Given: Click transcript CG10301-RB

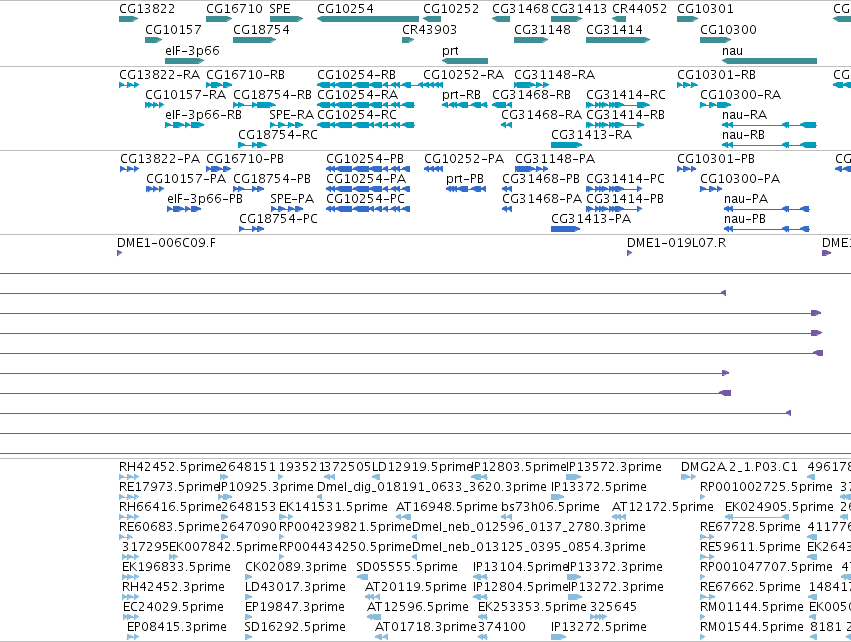Looking at the screenshot, I should [716, 74].
